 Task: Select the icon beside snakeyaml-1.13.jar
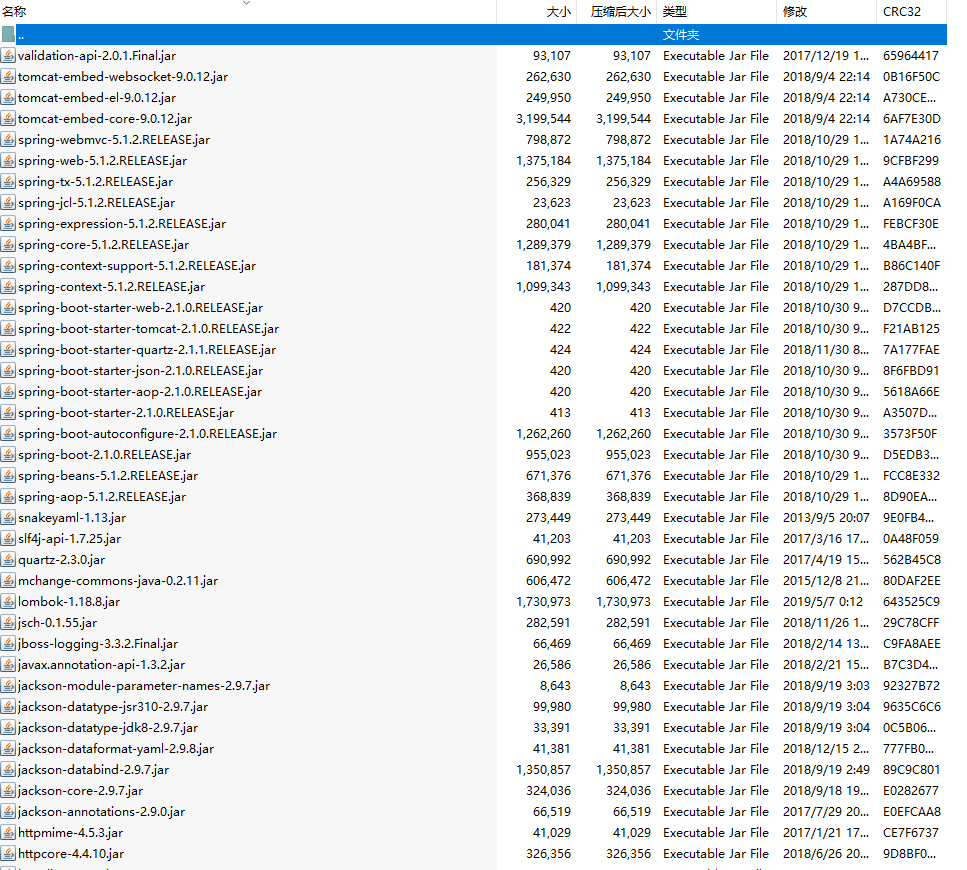8,517
